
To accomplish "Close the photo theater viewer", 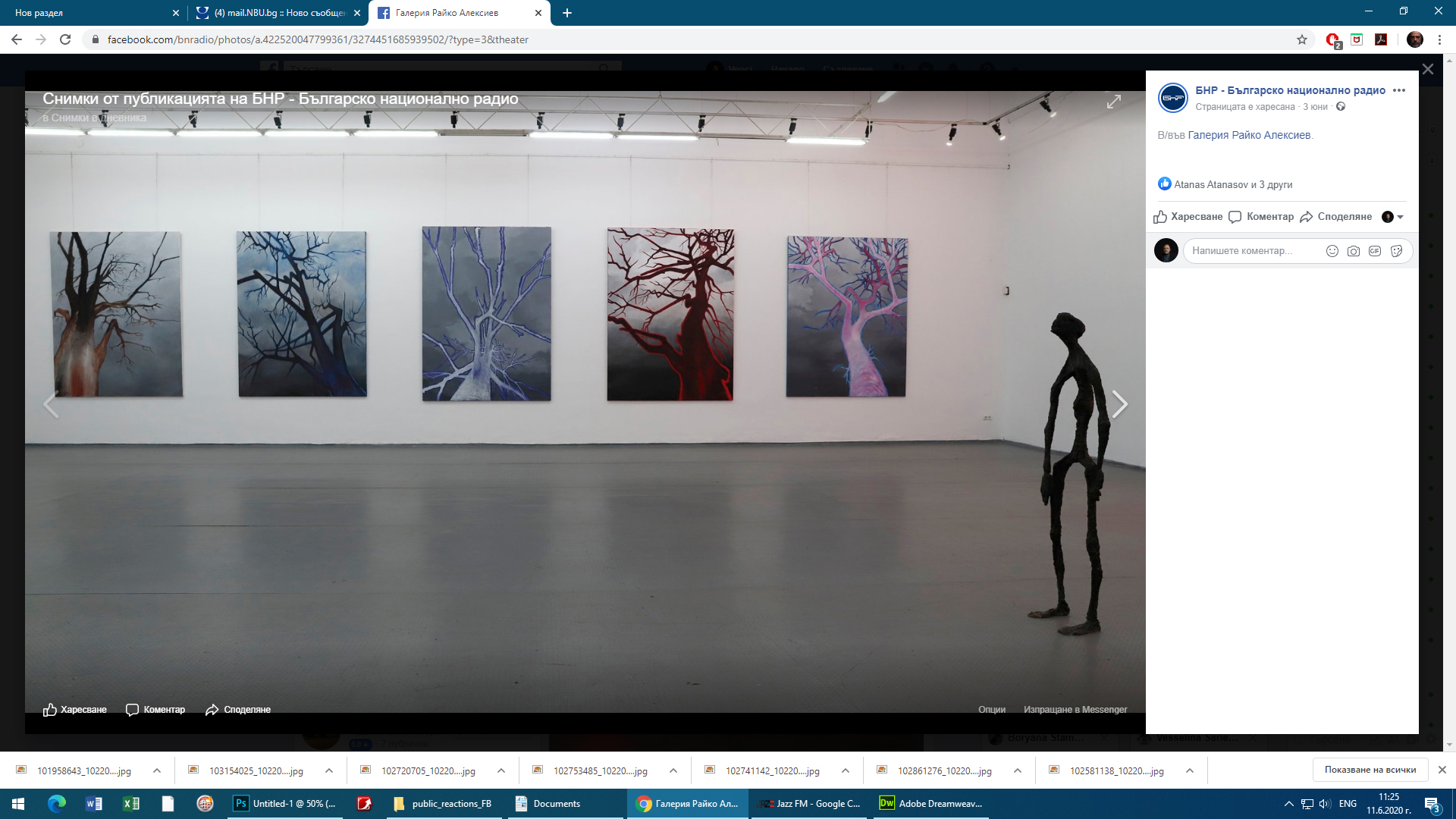I will [x=1428, y=69].
